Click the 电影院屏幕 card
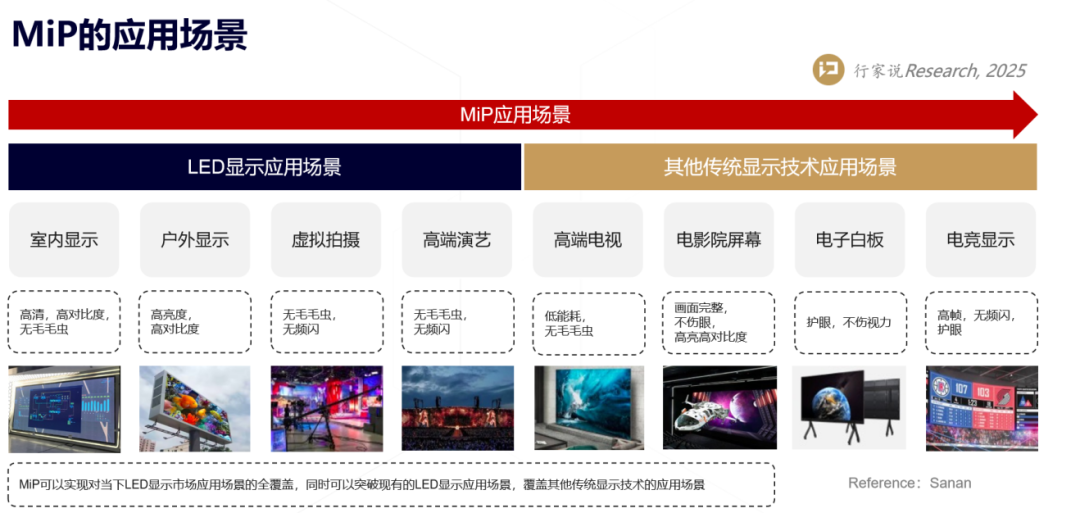Screen dimensions: 1080x513 pyautogui.click(x=719, y=240)
